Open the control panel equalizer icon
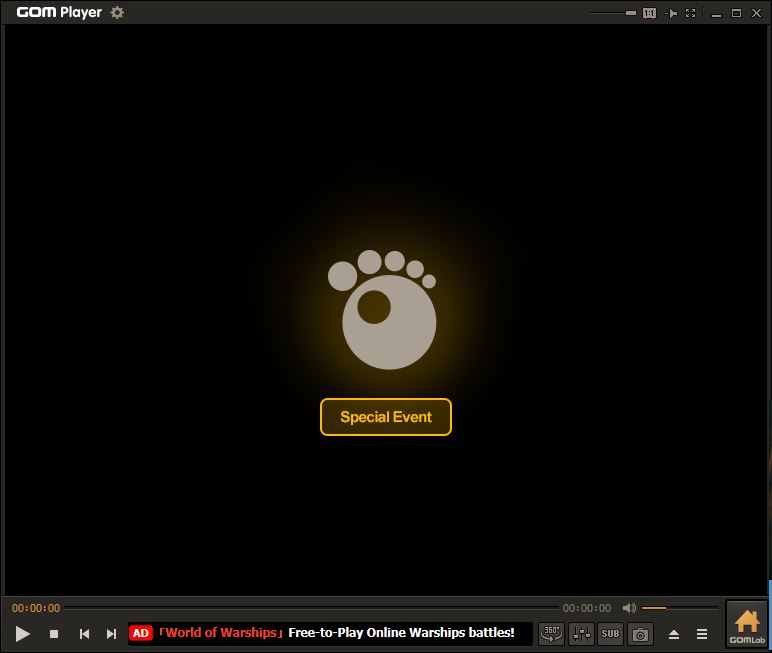772x653 pixels. click(x=581, y=634)
